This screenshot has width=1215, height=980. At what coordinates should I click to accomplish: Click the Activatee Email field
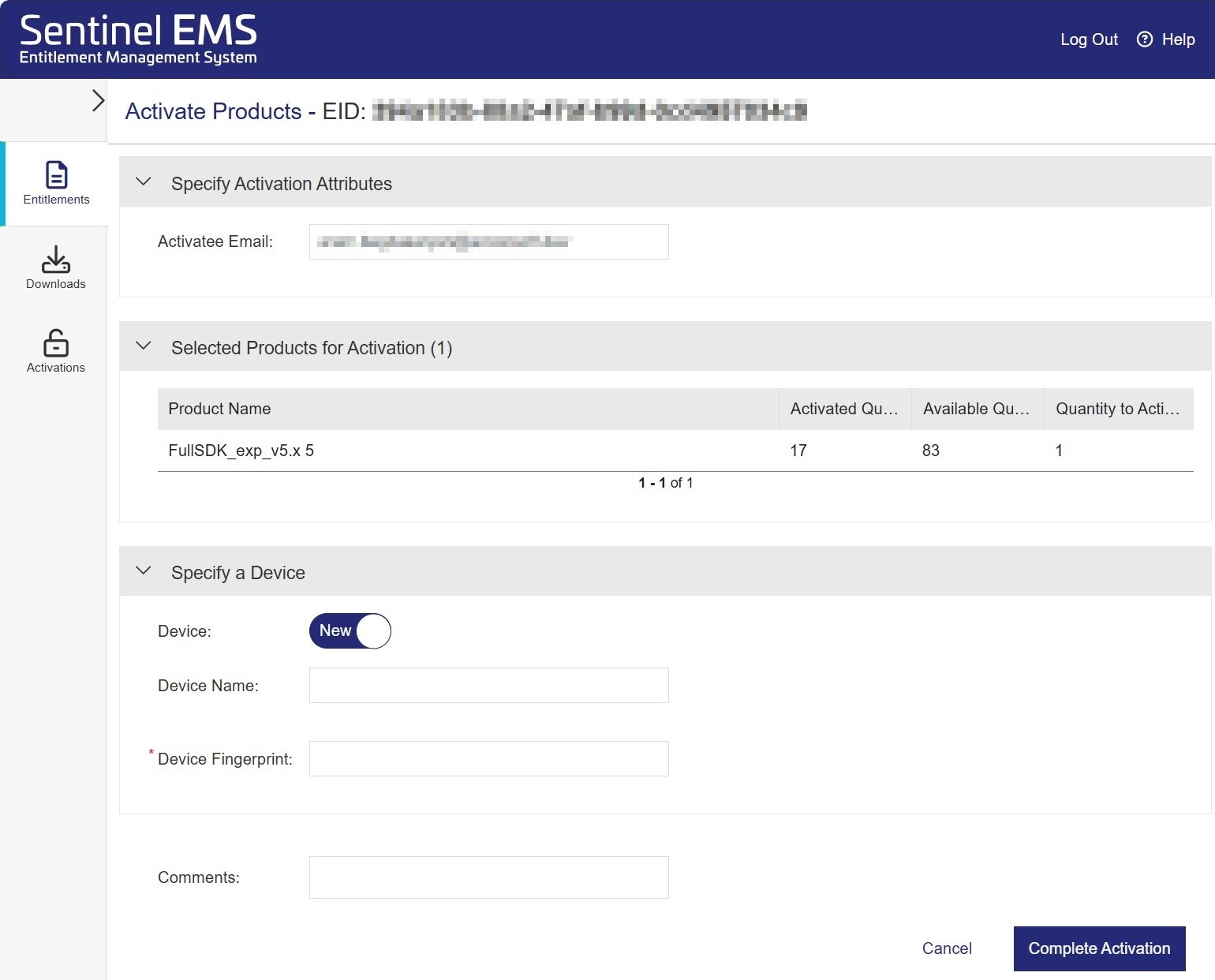pyautogui.click(x=488, y=241)
